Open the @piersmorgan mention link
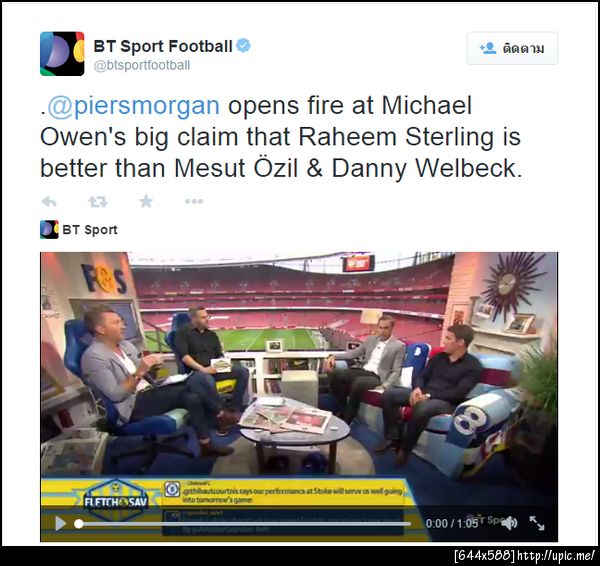 point(134,105)
